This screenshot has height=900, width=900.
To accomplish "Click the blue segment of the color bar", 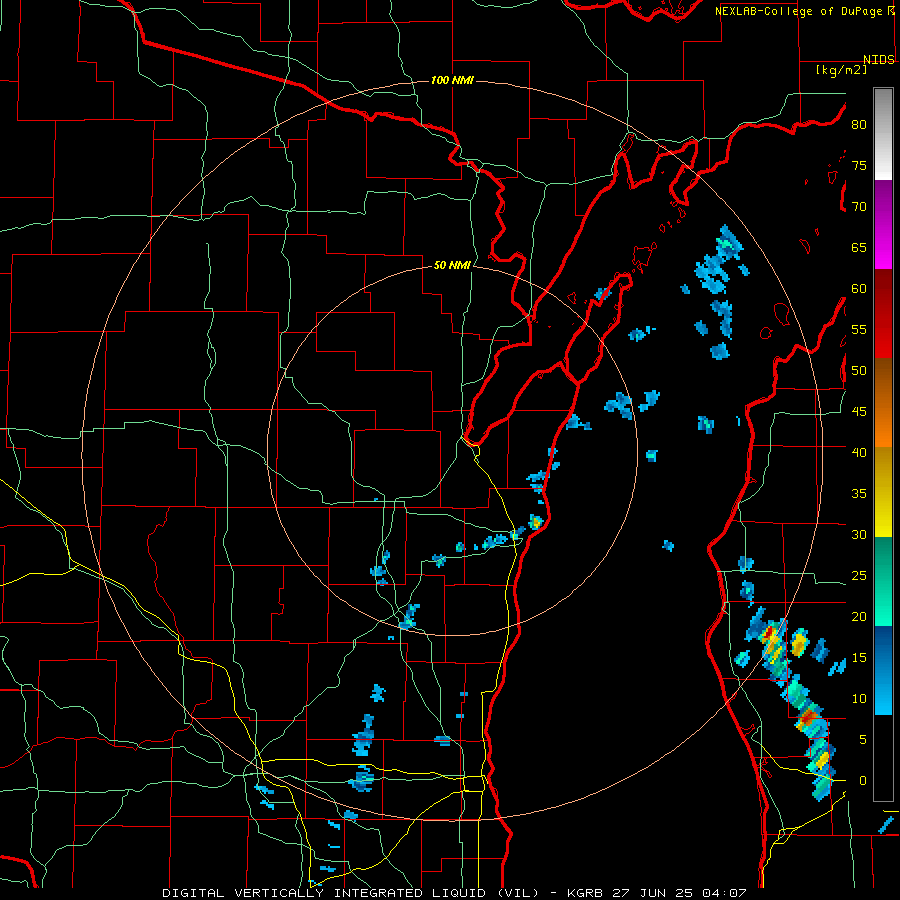I will [x=883, y=670].
